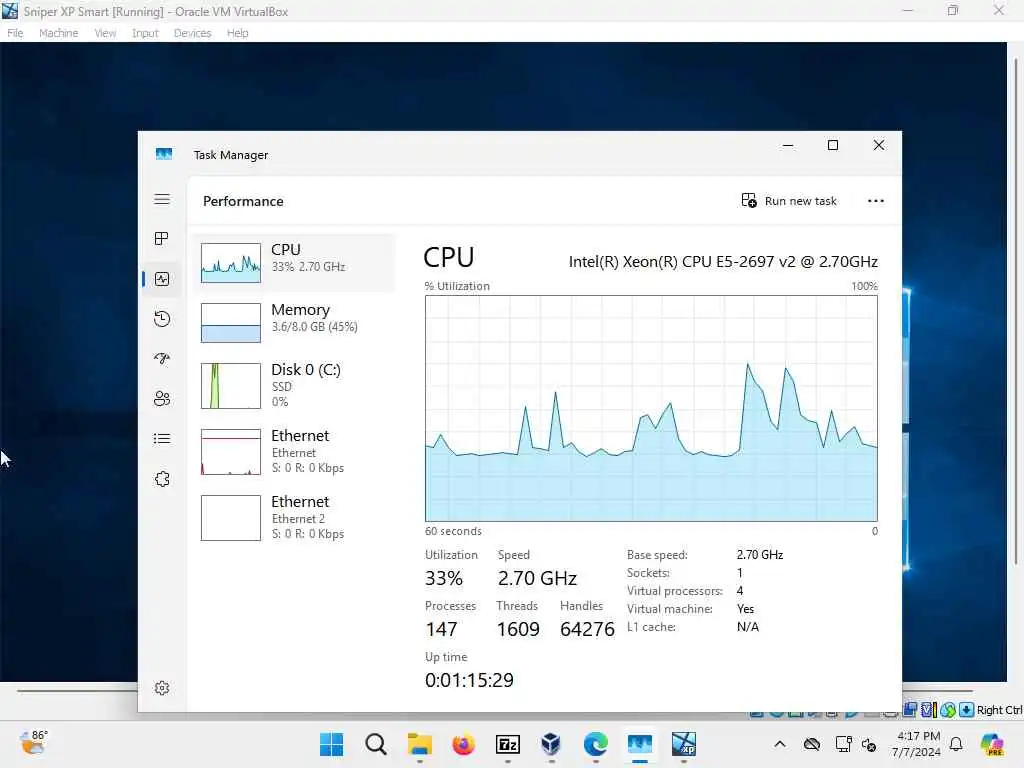Click the Threads value 1609
The height and width of the screenshot is (768, 1024).
pos(518,630)
